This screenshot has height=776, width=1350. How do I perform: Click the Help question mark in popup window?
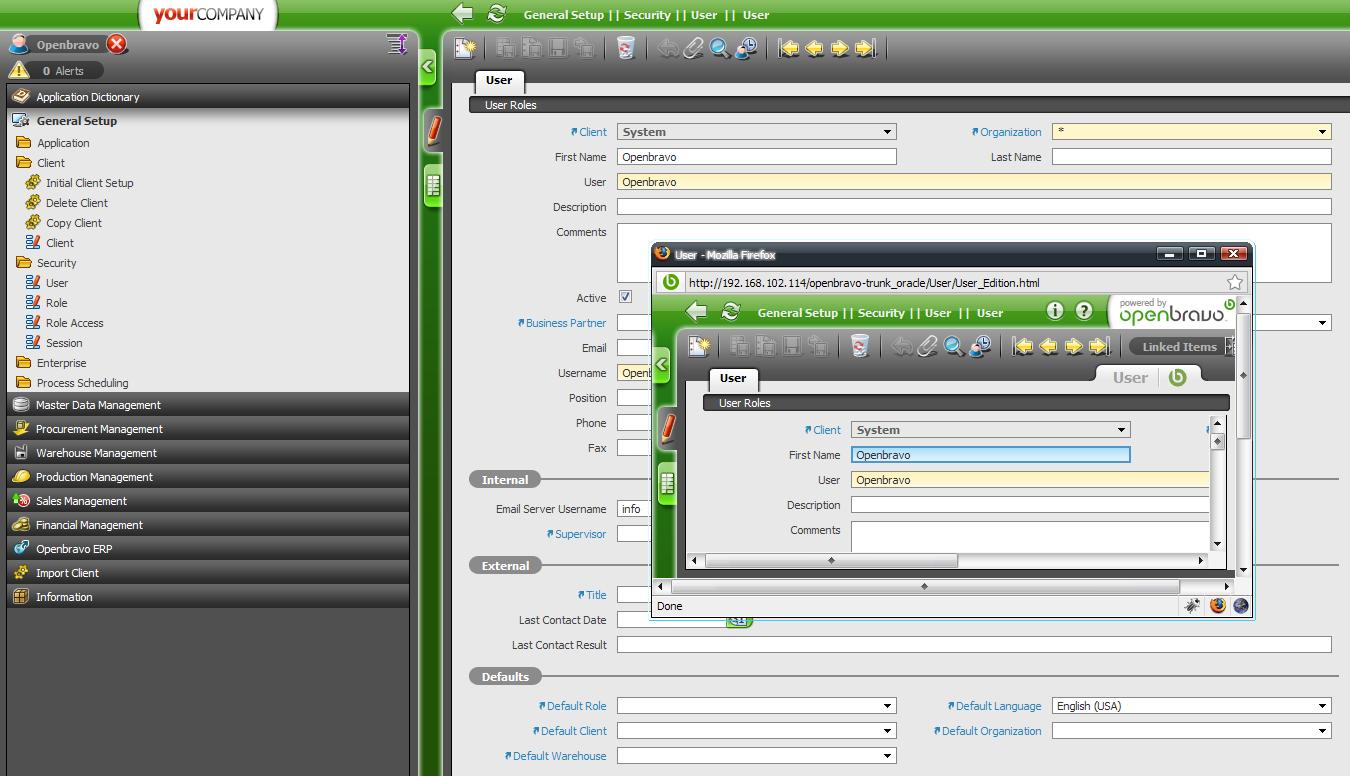coord(1083,311)
